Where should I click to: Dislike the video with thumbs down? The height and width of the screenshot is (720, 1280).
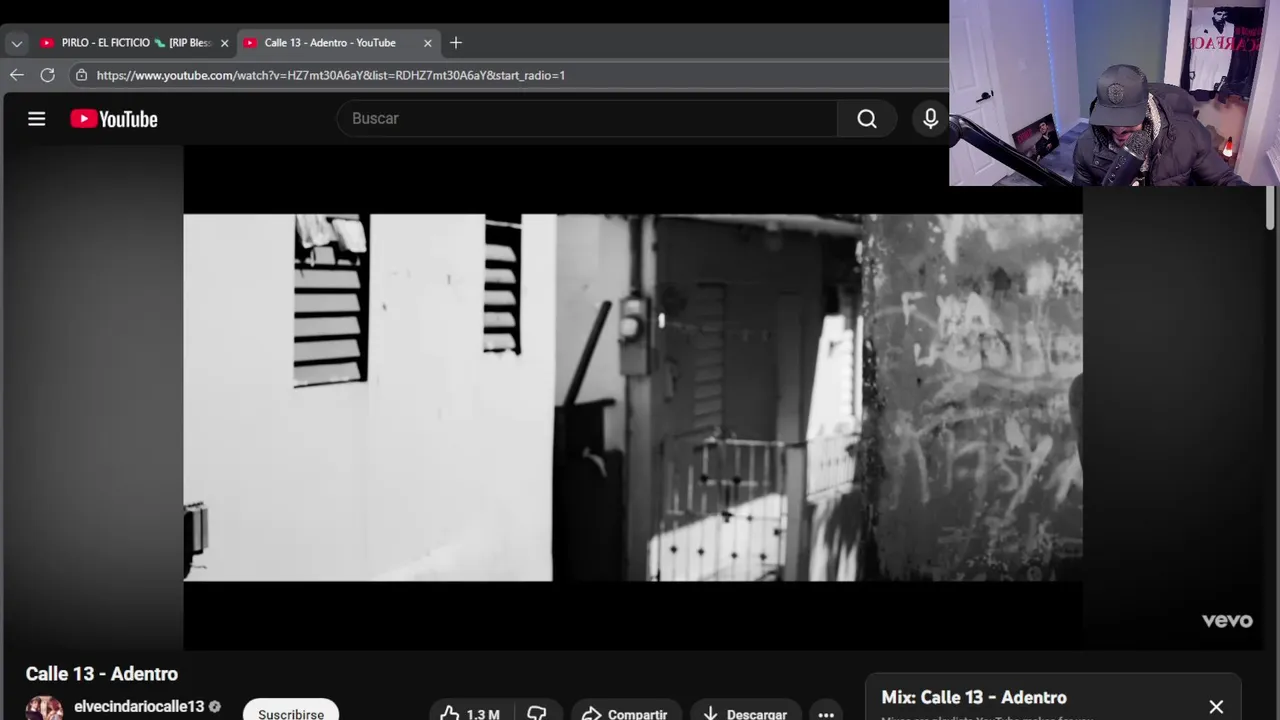pyautogui.click(x=537, y=713)
